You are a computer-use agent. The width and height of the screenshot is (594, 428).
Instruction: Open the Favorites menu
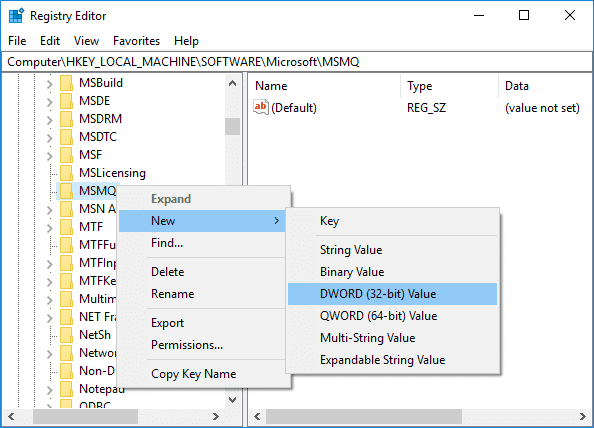[136, 41]
